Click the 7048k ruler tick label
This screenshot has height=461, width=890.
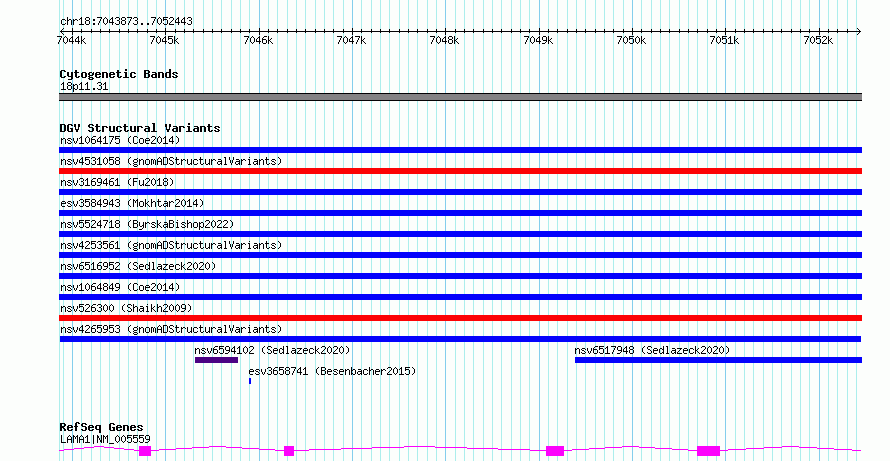[x=444, y=40]
